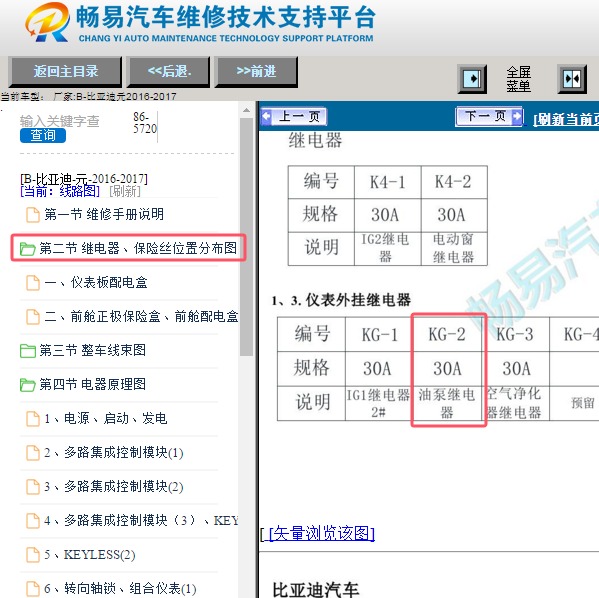Click page icon beside 5、KEYLESS(2)
599x598 pixels.
(x=32, y=555)
